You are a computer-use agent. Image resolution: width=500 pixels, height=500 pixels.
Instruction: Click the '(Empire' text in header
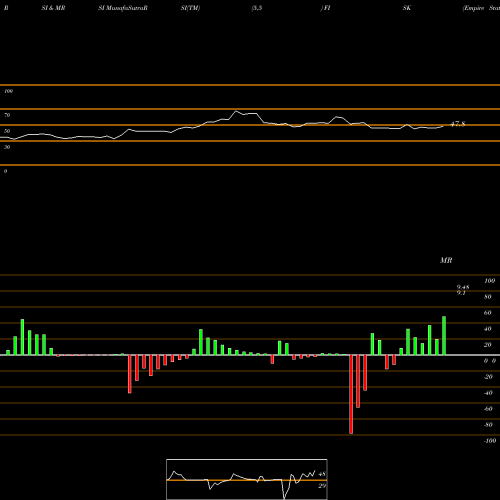(x=473, y=8)
